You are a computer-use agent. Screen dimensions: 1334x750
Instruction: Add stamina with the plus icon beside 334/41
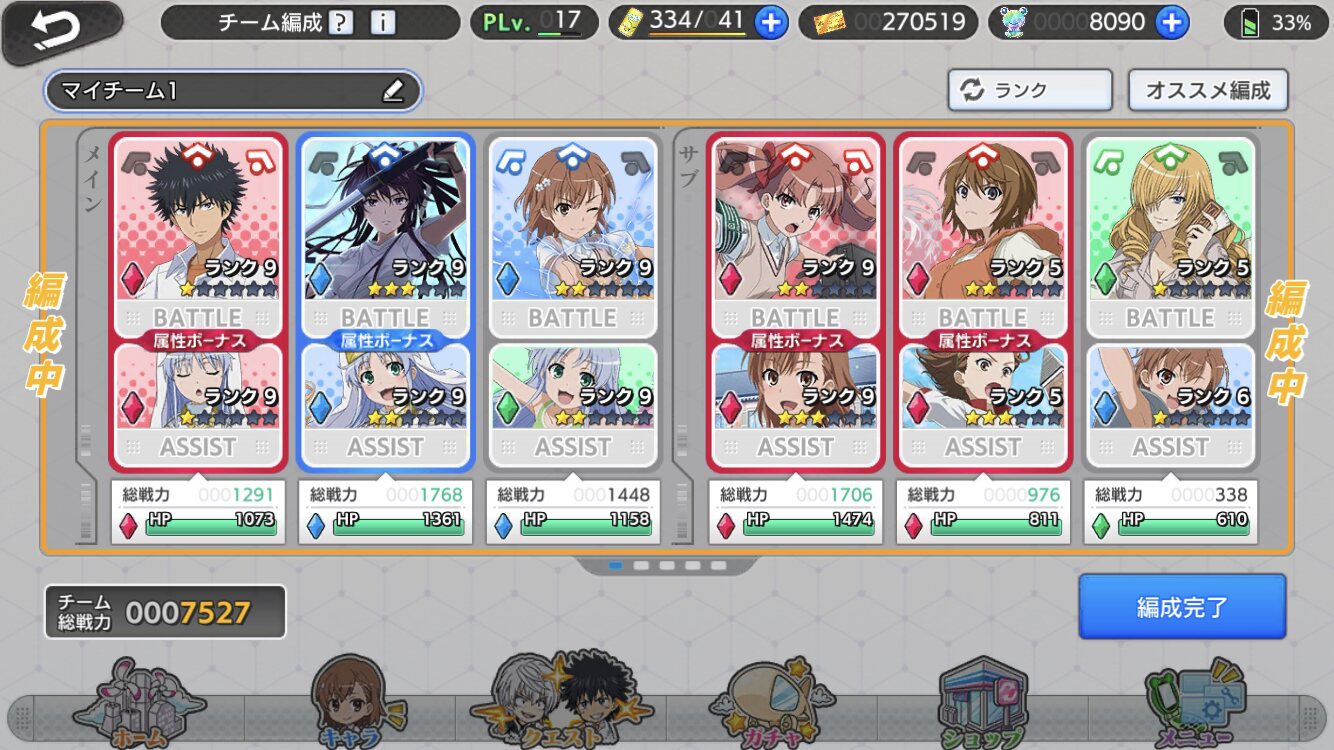click(770, 22)
